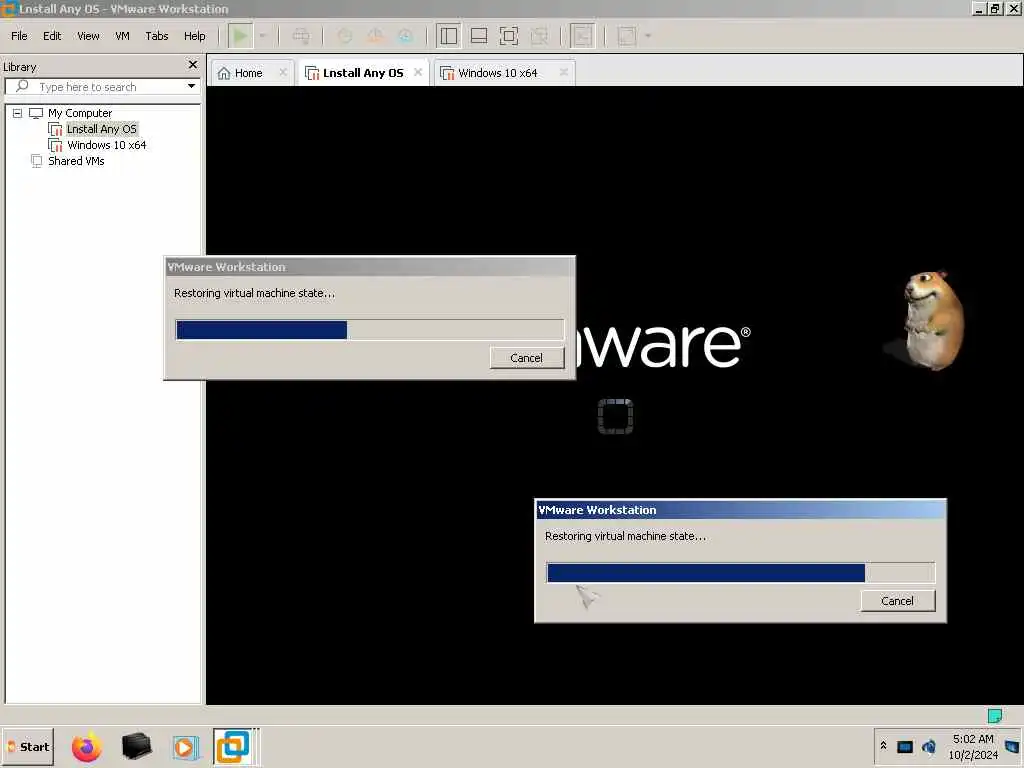Image resolution: width=1024 pixels, height=768 pixels.
Task: Launch Firefox from the taskbar
Action: tap(87, 746)
